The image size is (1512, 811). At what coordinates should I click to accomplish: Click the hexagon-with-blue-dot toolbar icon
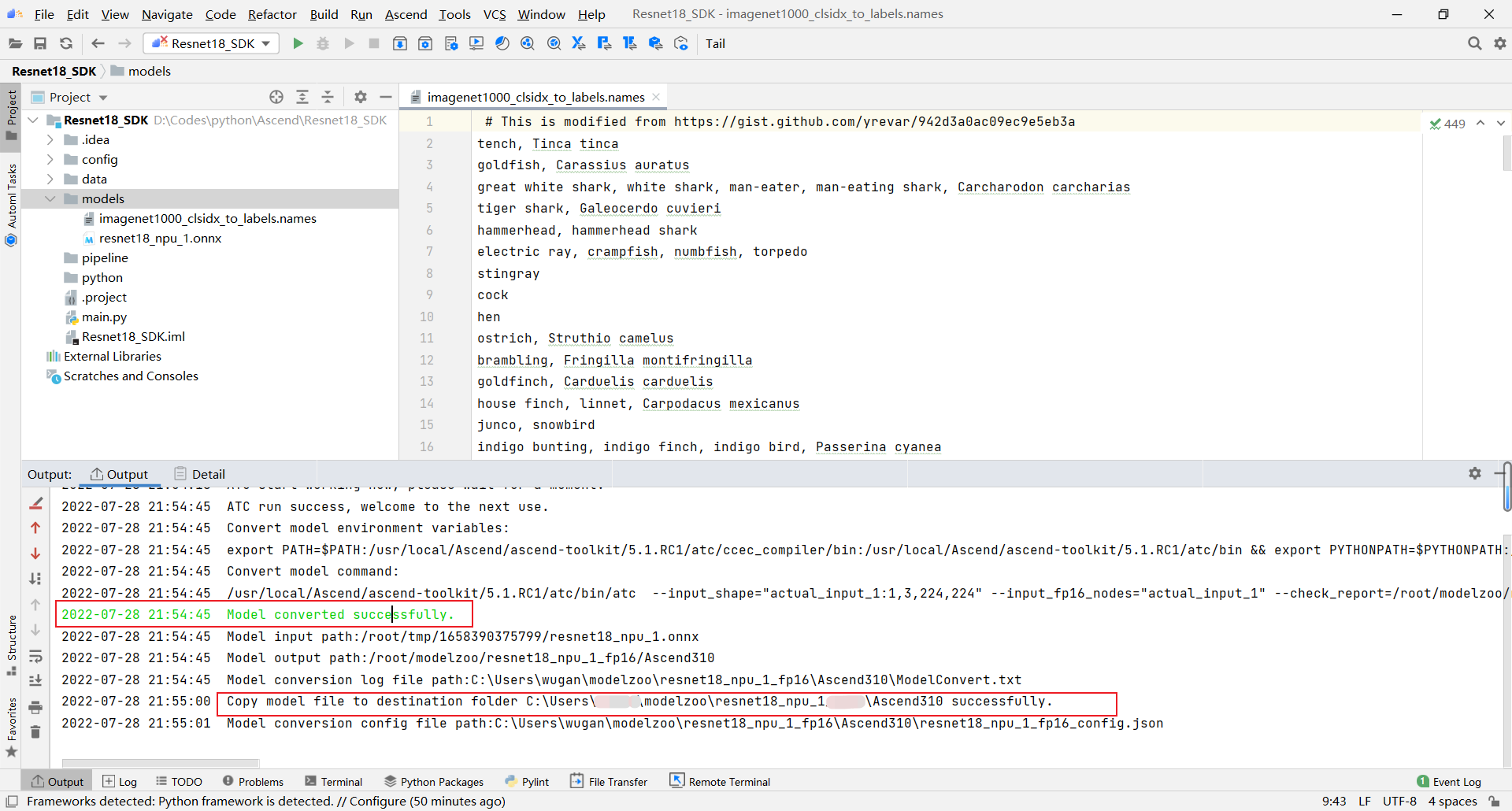681,43
